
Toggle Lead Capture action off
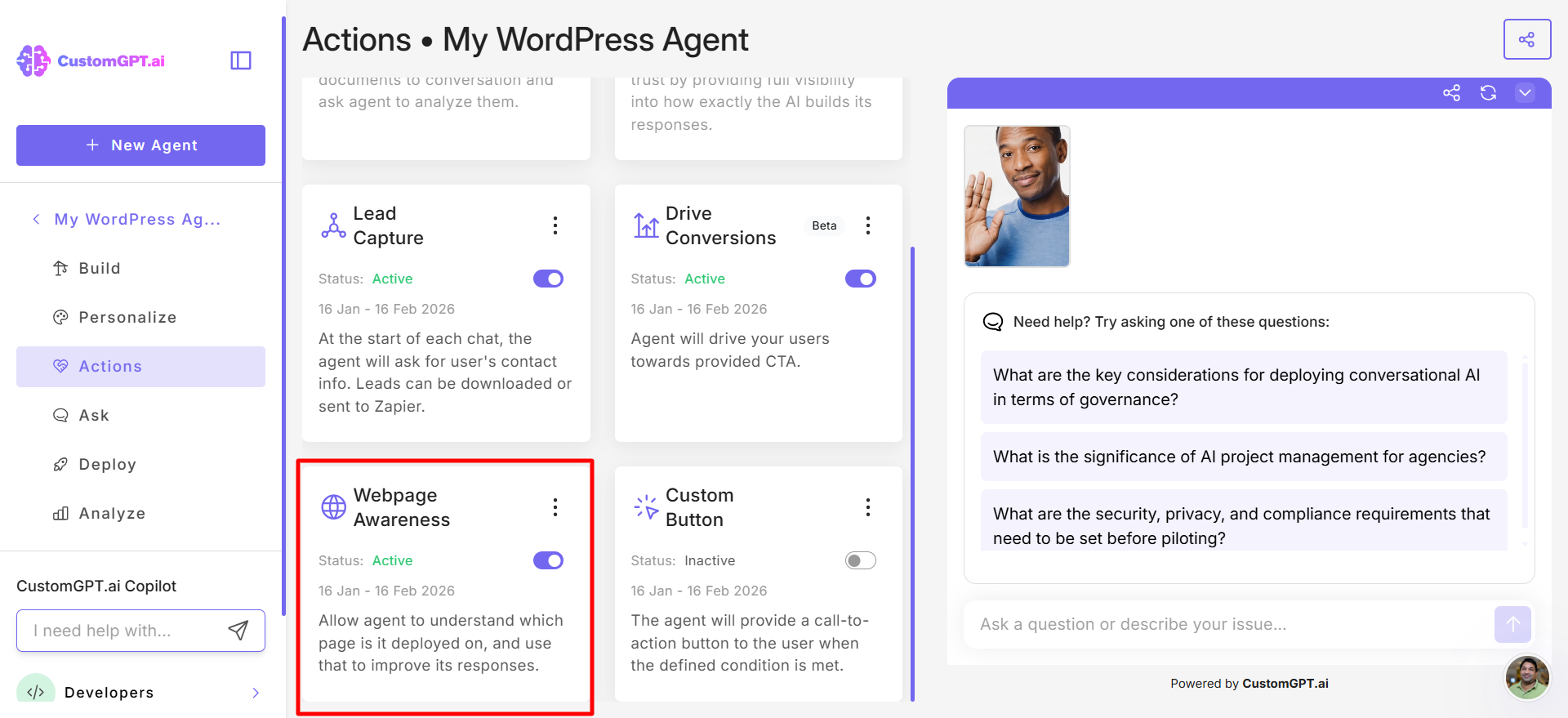pyautogui.click(x=548, y=279)
